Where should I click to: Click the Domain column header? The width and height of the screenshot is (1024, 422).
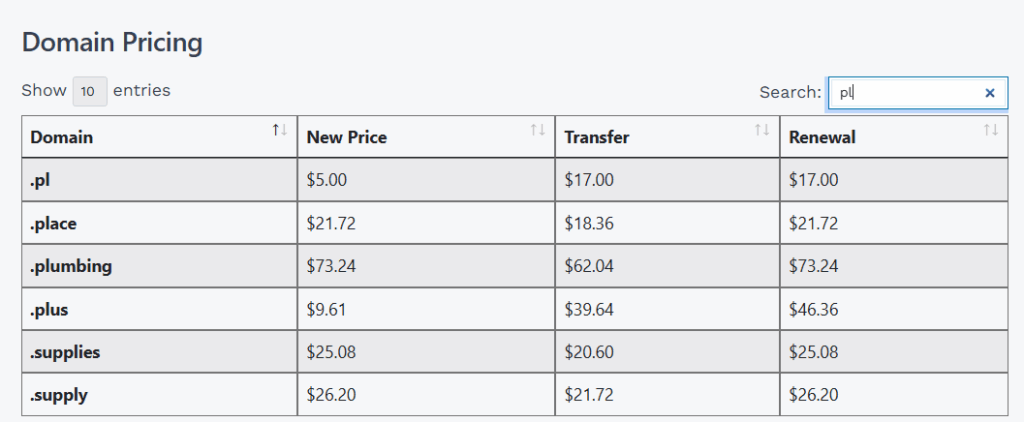[159, 137]
